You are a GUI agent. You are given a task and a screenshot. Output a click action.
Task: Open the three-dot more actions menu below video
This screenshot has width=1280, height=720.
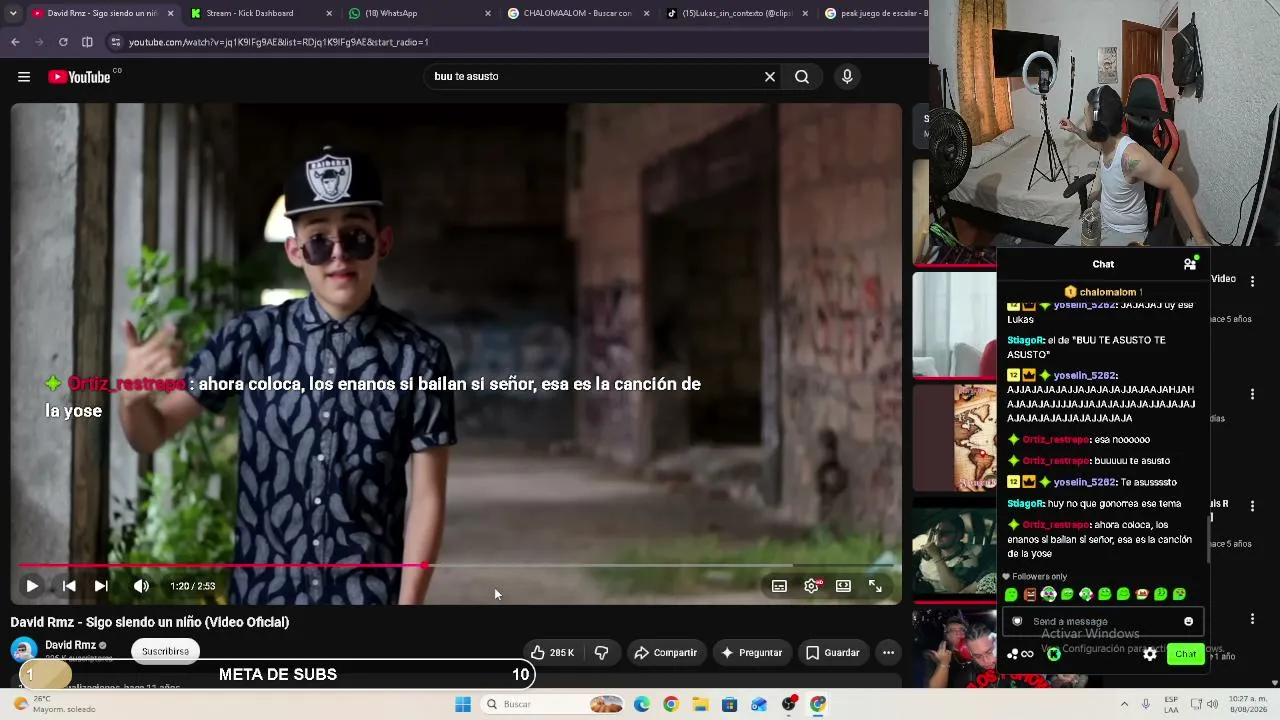point(888,653)
